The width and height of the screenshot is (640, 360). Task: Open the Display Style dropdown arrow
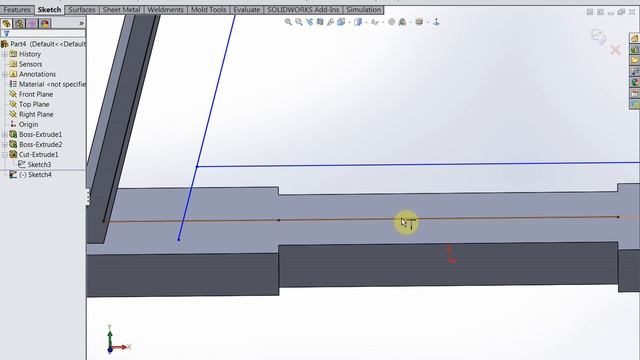[x=366, y=22]
